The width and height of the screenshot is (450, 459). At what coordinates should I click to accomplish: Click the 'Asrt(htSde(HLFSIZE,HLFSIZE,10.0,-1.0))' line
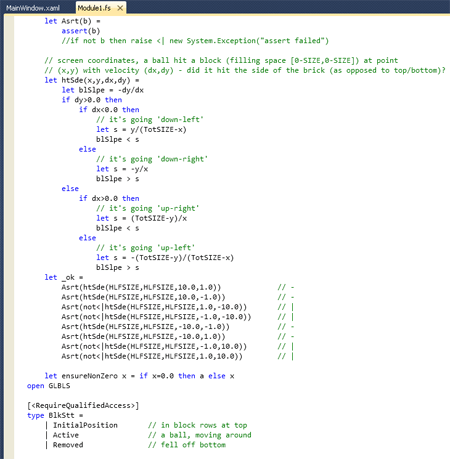(143, 297)
